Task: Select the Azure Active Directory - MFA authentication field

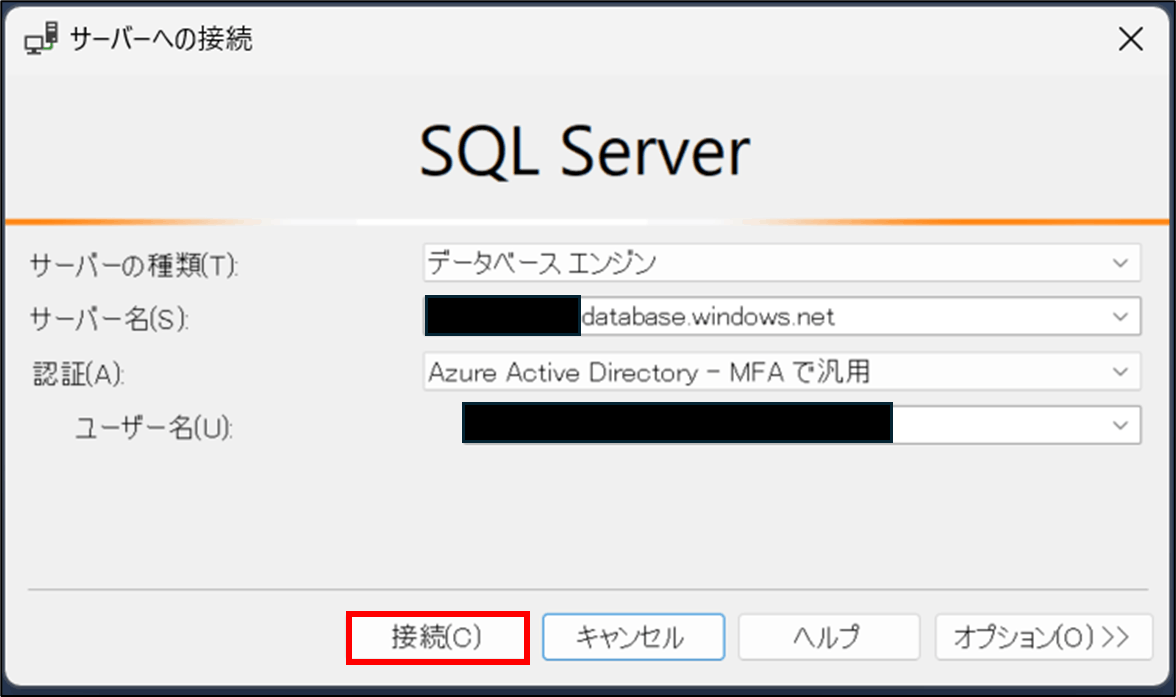Action: click(x=782, y=371)
